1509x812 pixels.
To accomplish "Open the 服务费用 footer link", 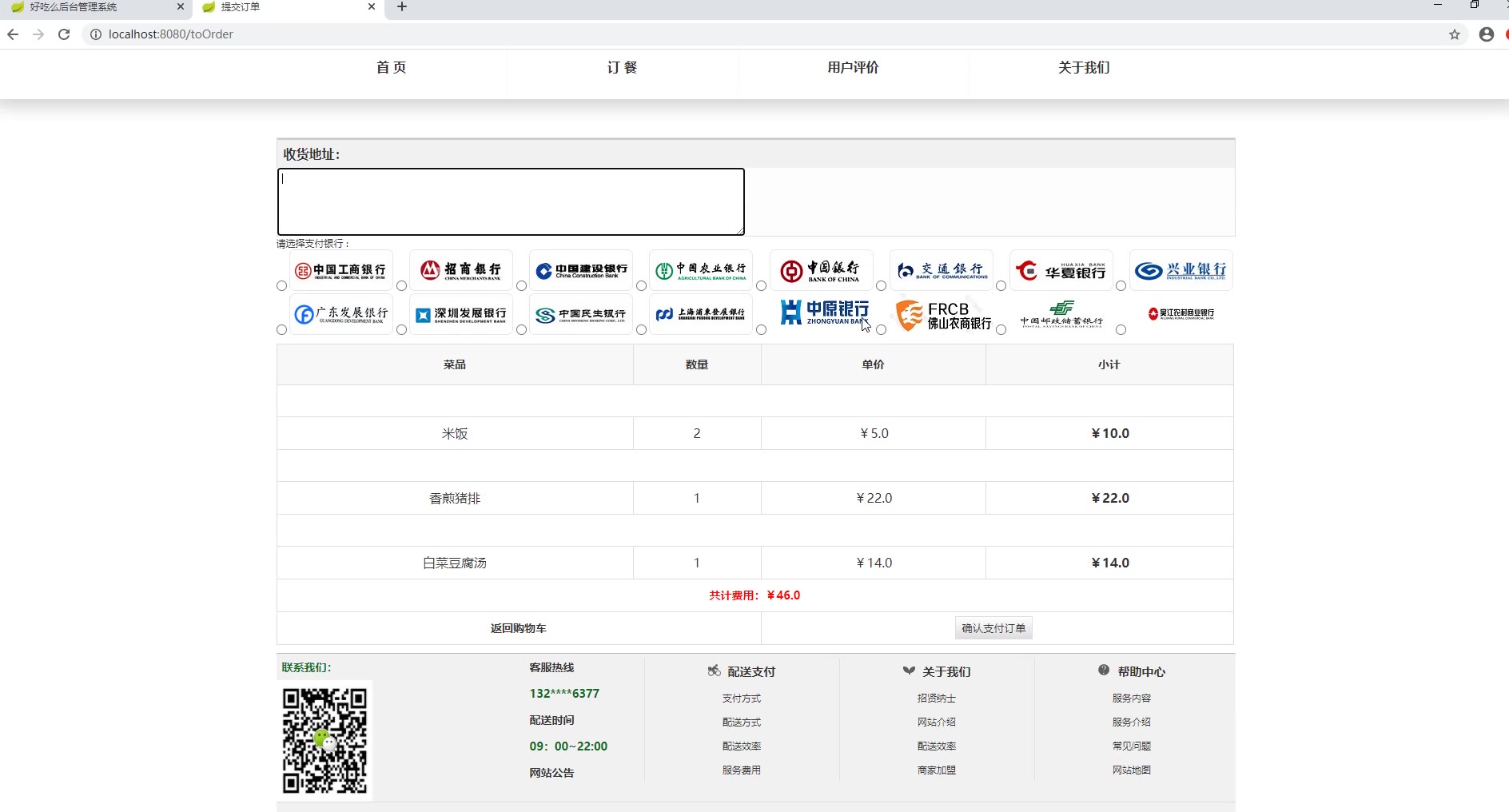I will (742, 770).
